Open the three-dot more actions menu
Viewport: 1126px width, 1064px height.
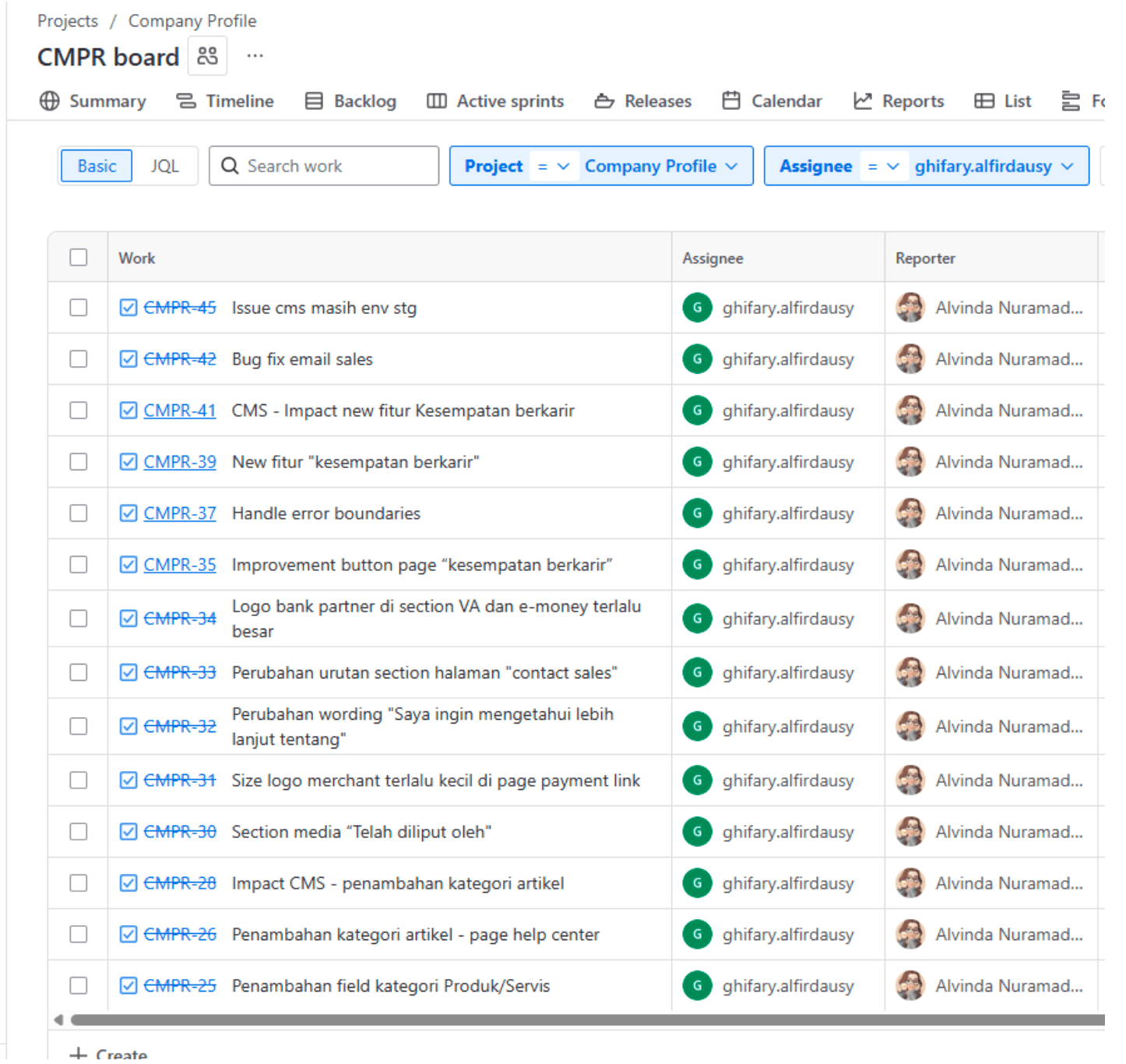tap(255, 56)
